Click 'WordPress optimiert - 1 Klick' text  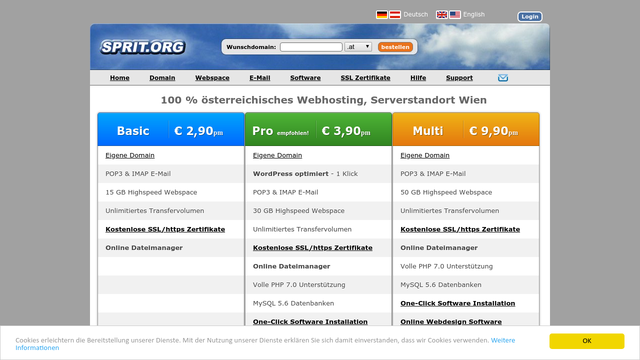click(x=305, y=174)
